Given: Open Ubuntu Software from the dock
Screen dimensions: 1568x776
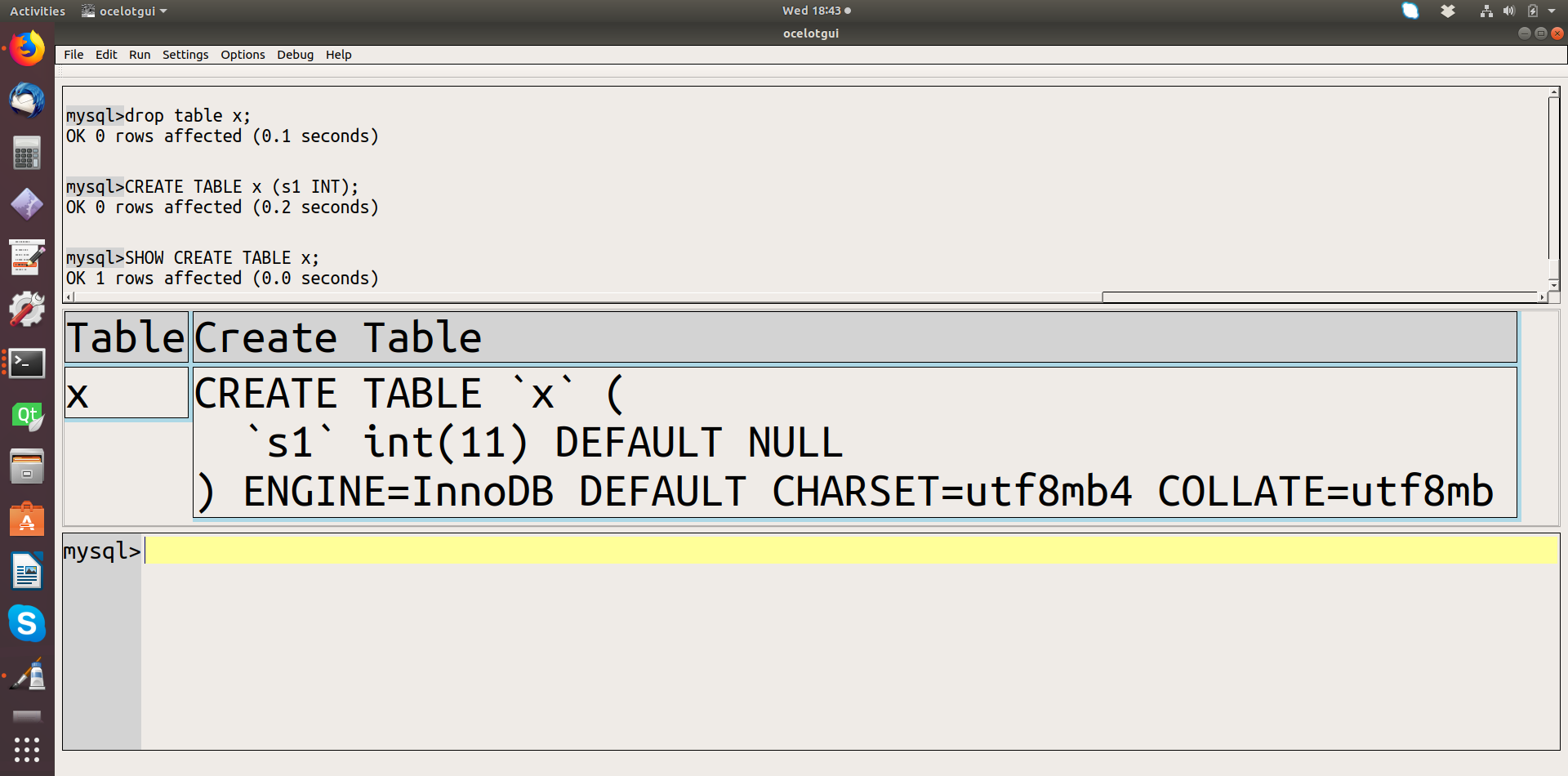Looking at the screenshot, I should [x=27, y=520].
